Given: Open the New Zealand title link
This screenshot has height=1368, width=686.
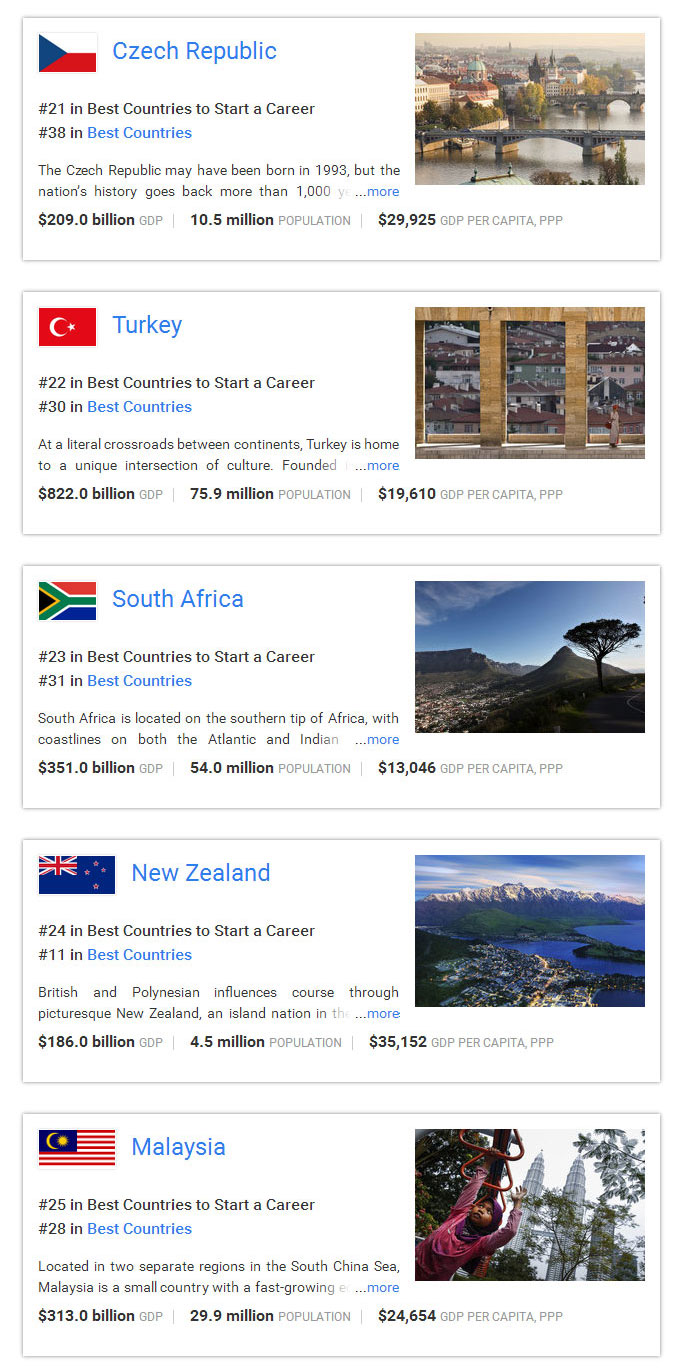Looking at the screenshot, I should click(200, 873).
